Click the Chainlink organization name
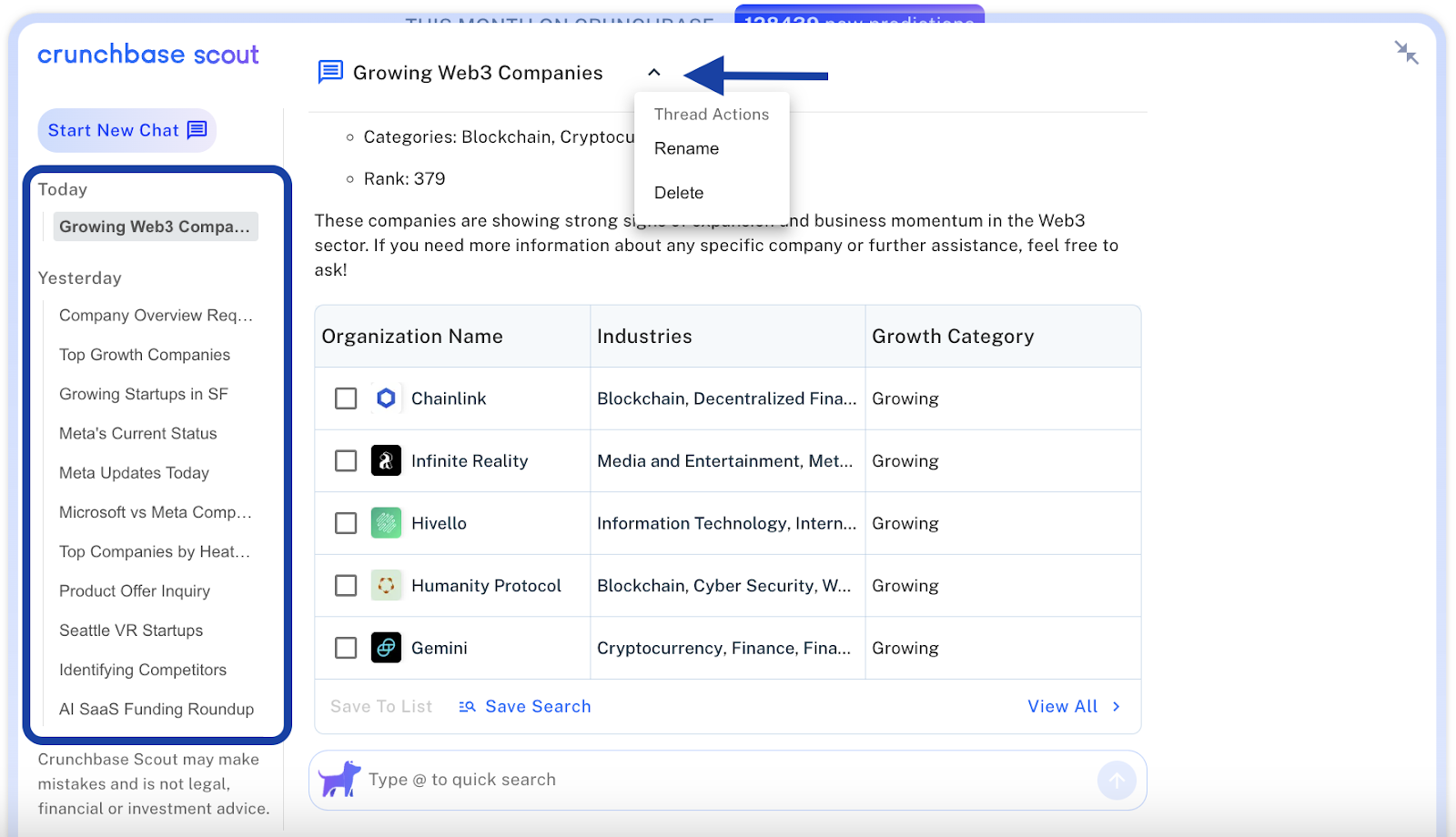Image resolution: width=1456 pixels, height=837 pixels. [x=449, y=398]
